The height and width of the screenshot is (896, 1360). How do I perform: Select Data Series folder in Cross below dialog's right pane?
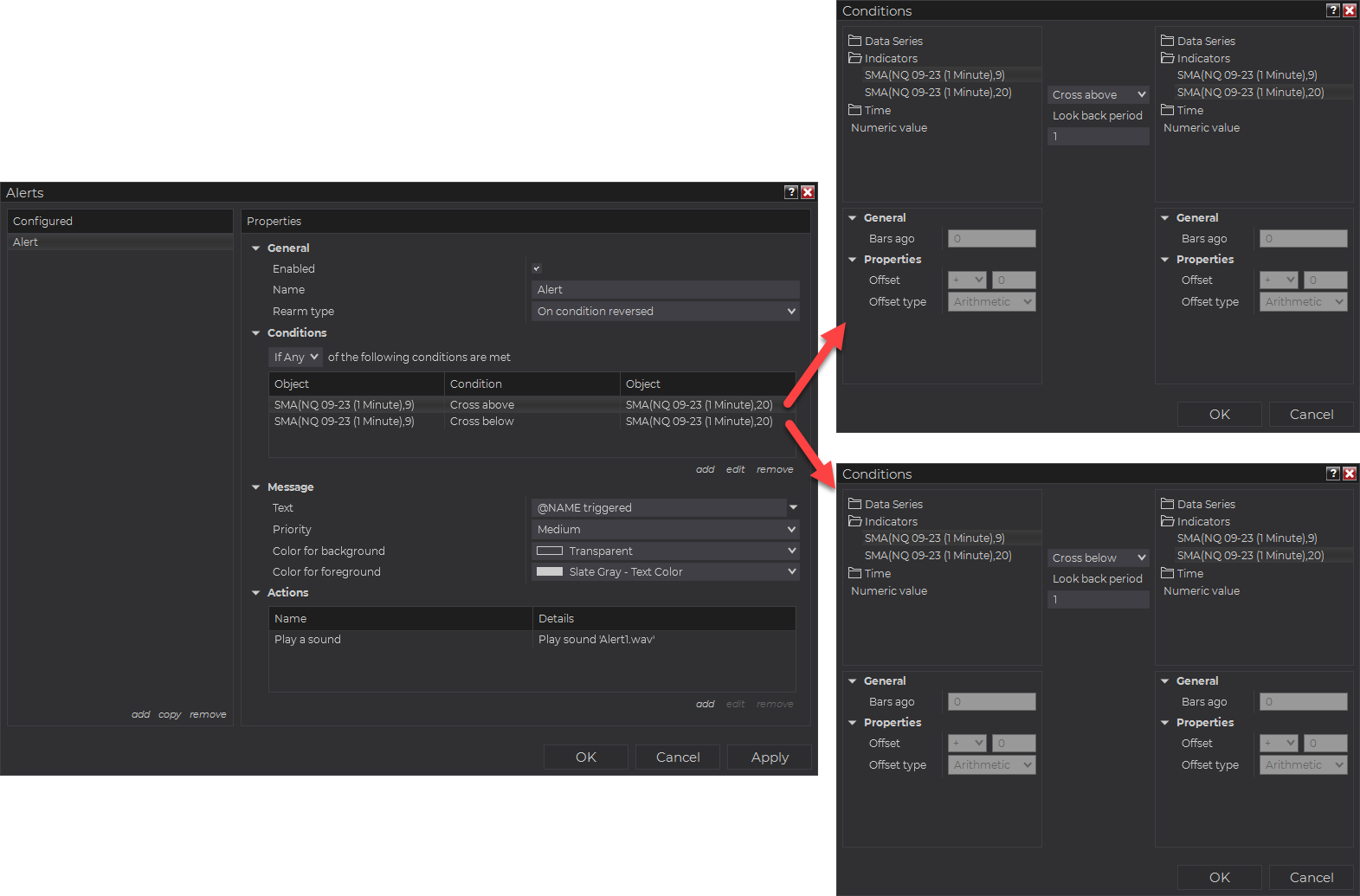coord(1198,504)
